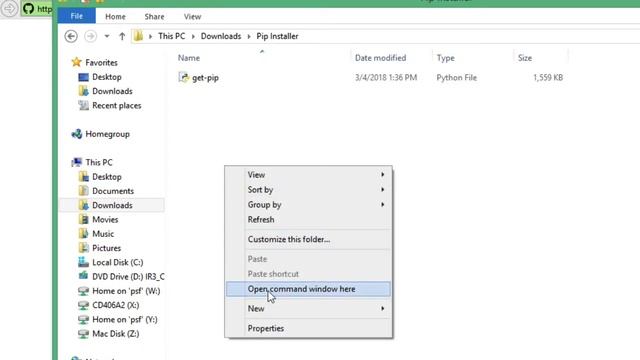Click the 3/4/2018 1:36 PM date cell
640x360 pixels.
(x=386, y=78)
